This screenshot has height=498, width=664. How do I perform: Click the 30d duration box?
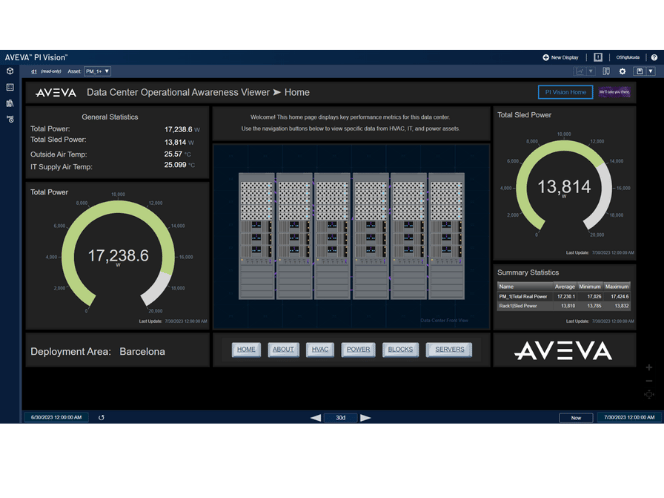[340, 418]
